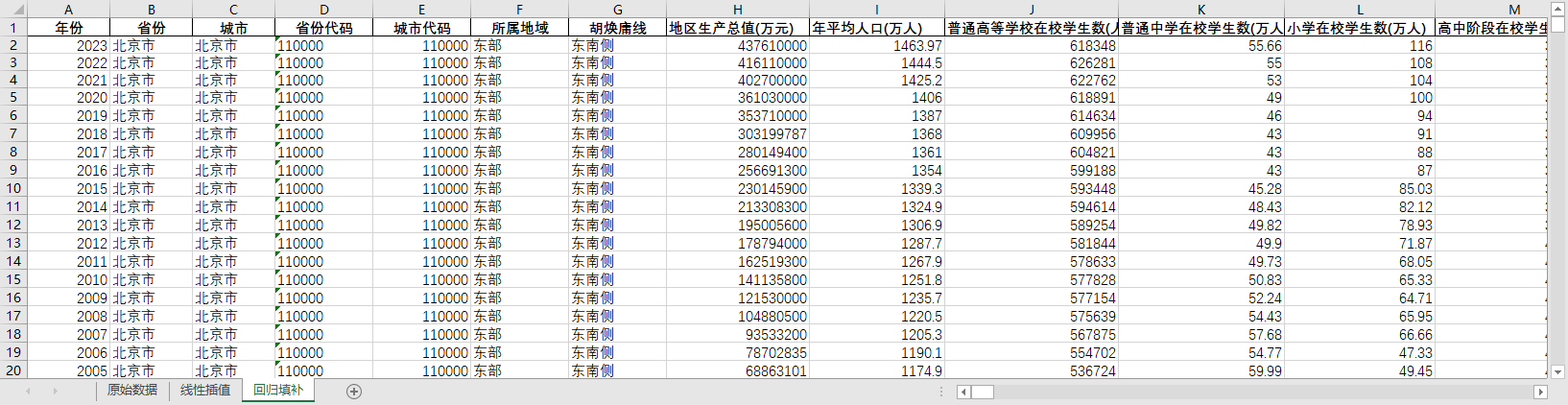Click population value 1463.97
1568x405 pixels.
pos(877,45)
